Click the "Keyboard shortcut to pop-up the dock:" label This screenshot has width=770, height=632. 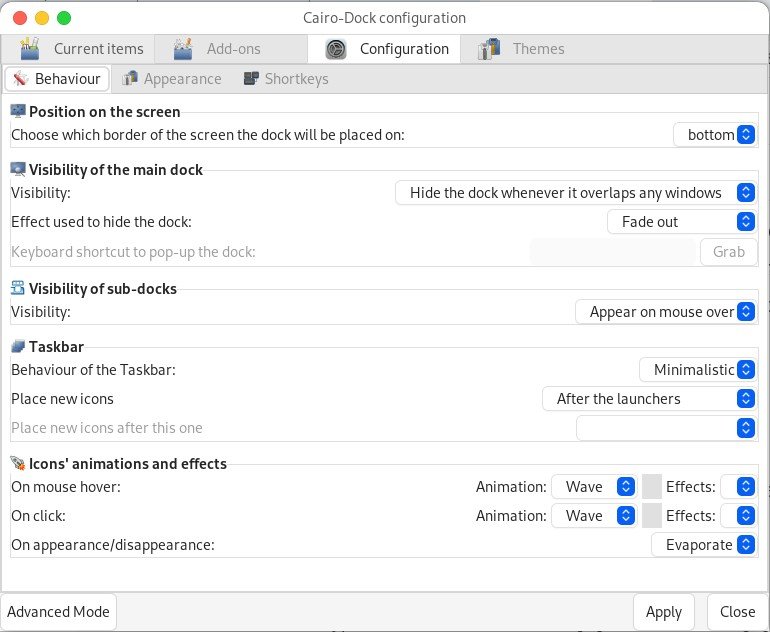(133, 252)
